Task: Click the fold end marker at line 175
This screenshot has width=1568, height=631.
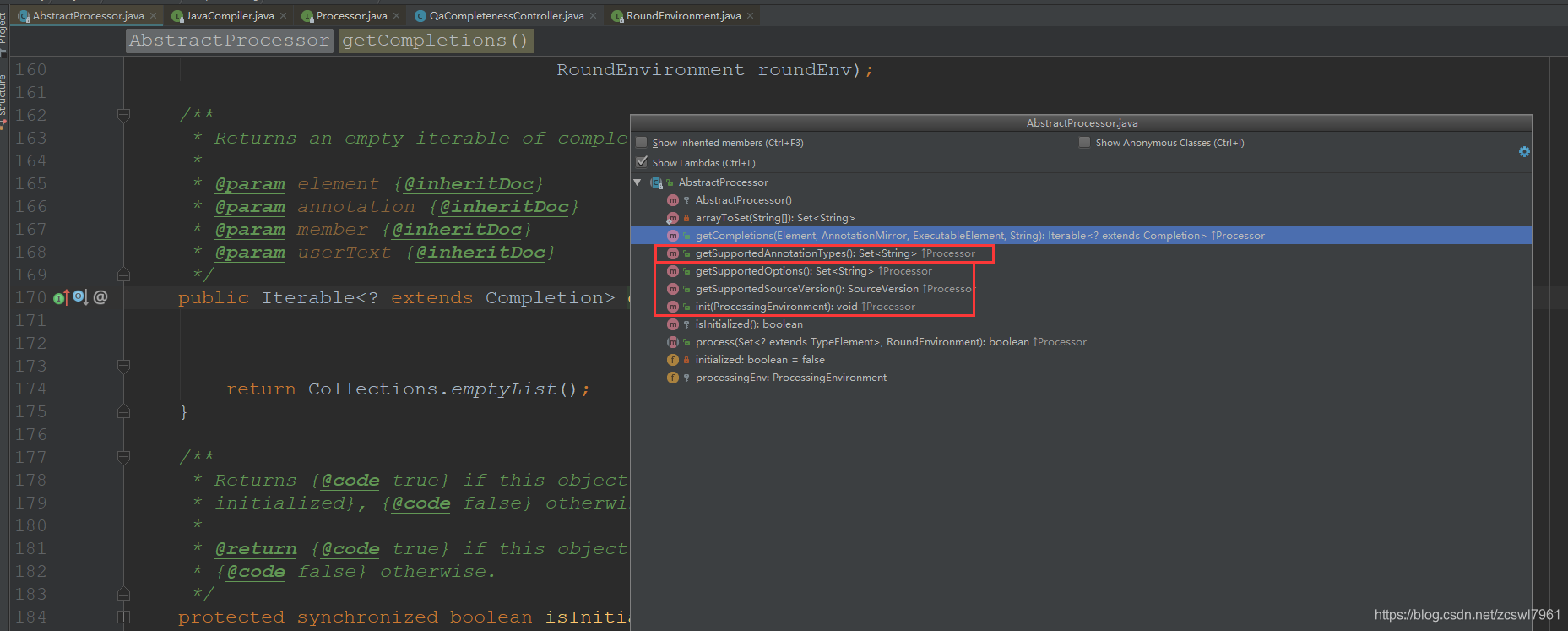Action: (123, 411)
